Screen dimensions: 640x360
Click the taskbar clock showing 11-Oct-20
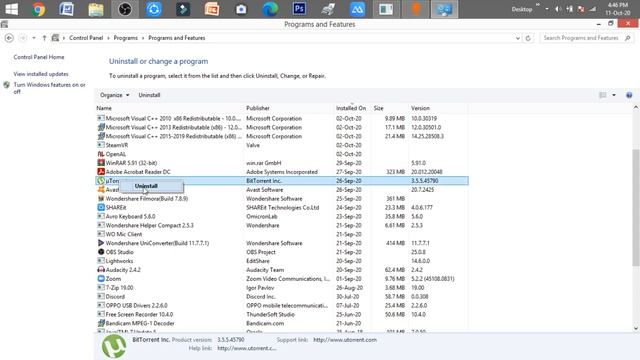(618, 9)
